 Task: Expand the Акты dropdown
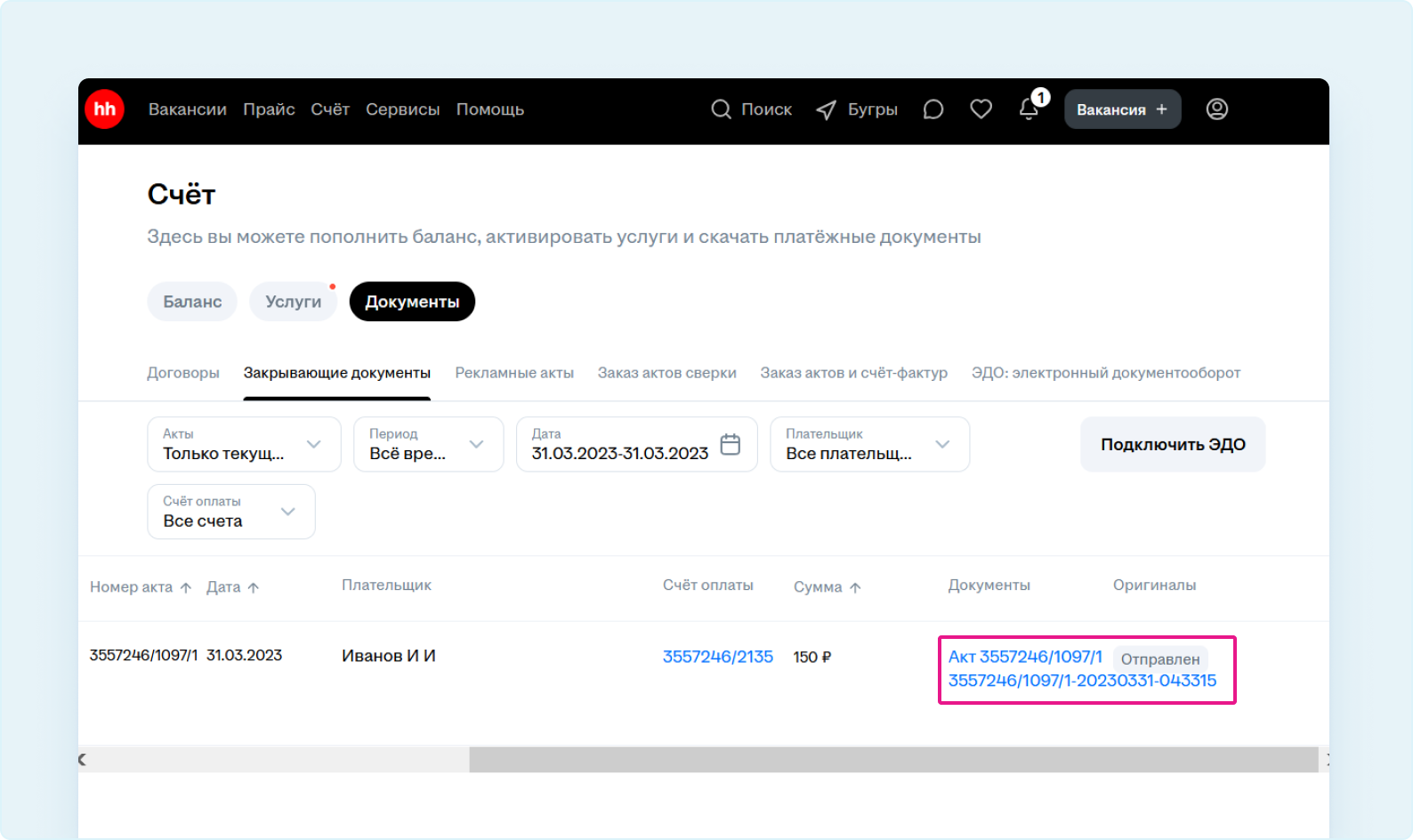tap(244, 444)
